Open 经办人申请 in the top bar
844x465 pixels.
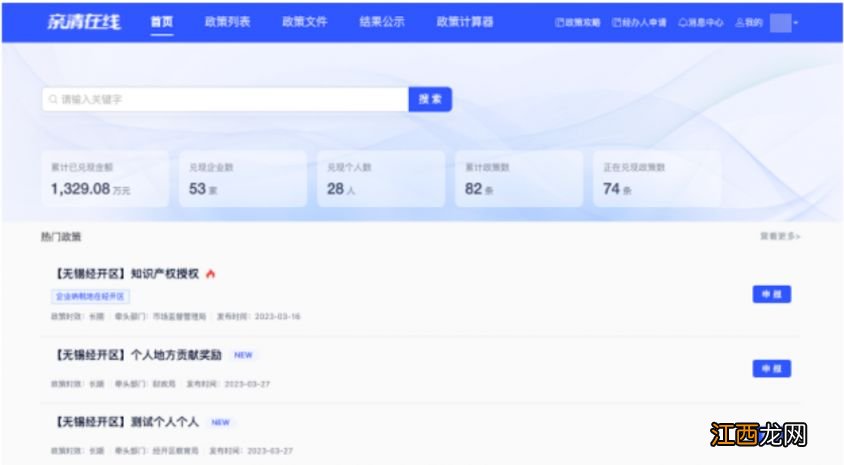639,22
